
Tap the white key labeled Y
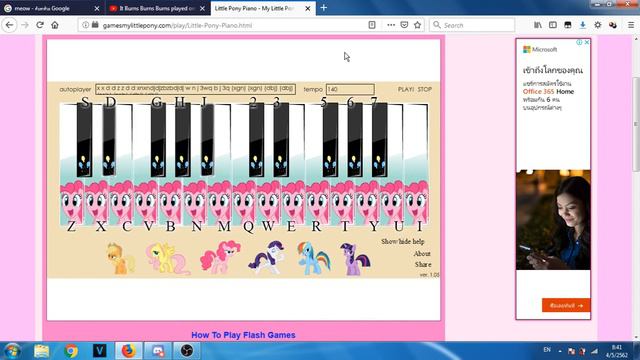tap(367, 202)
